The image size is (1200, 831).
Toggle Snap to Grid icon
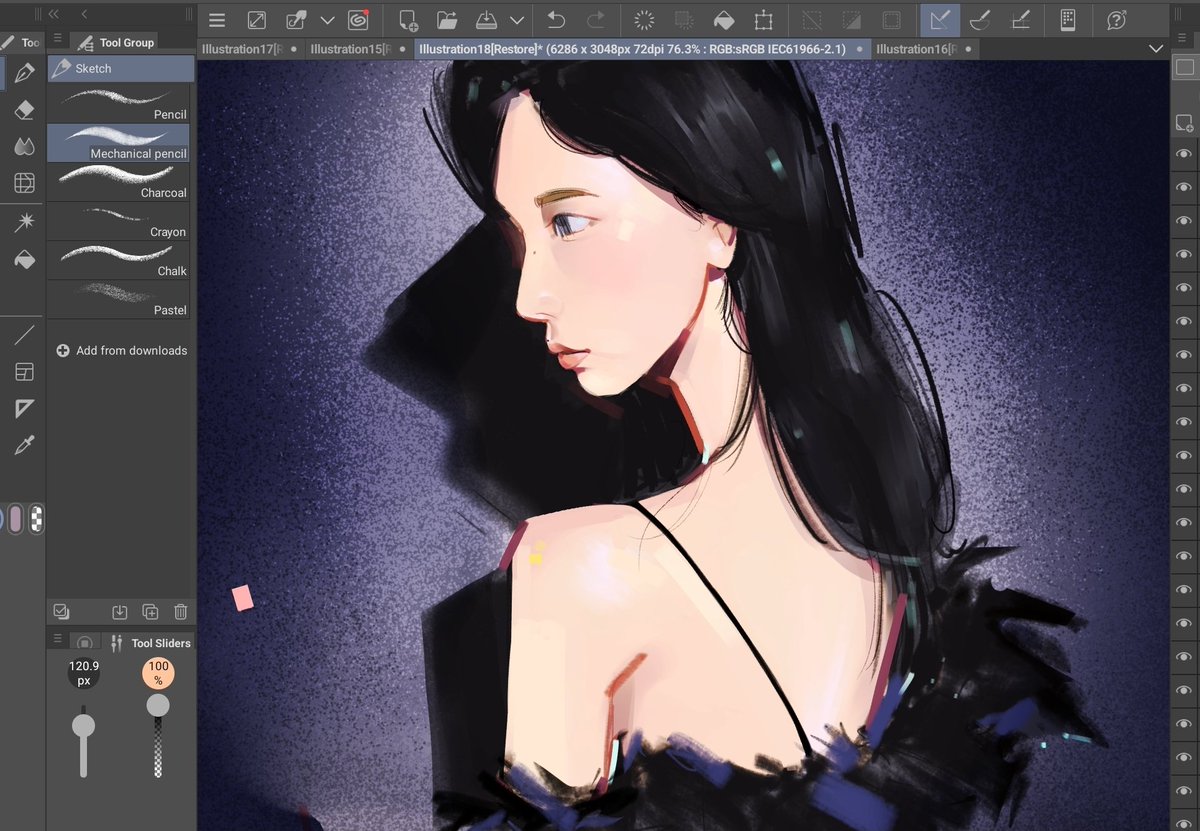[1020, 20]
